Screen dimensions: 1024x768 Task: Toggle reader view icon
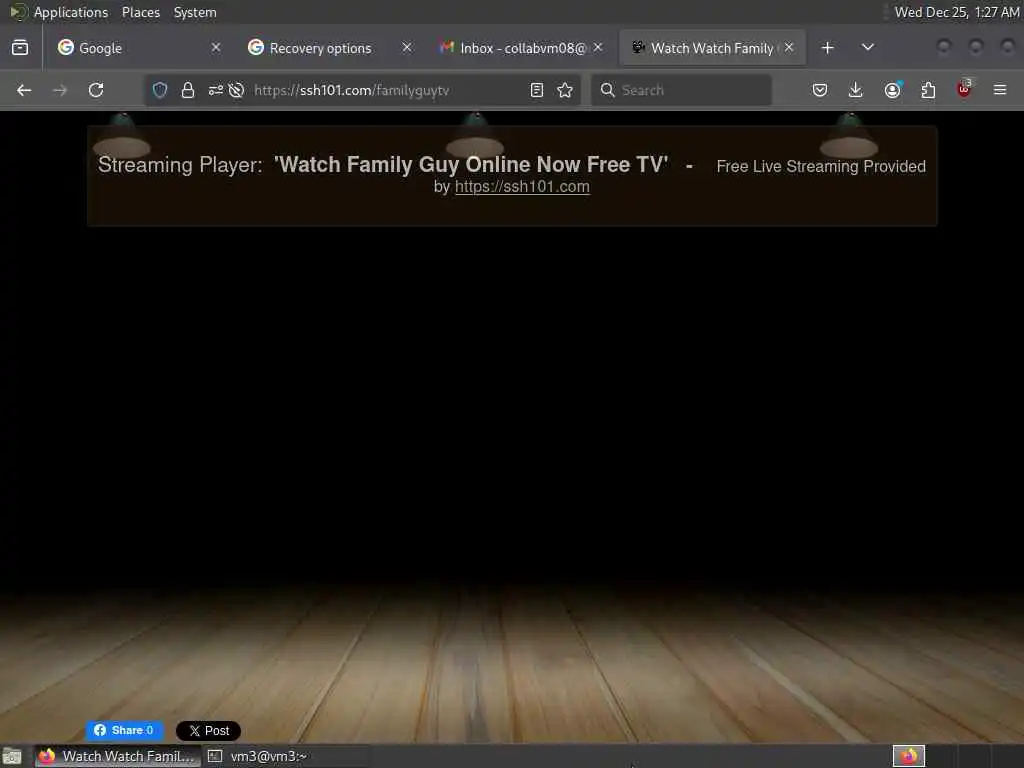pos(537,90)
